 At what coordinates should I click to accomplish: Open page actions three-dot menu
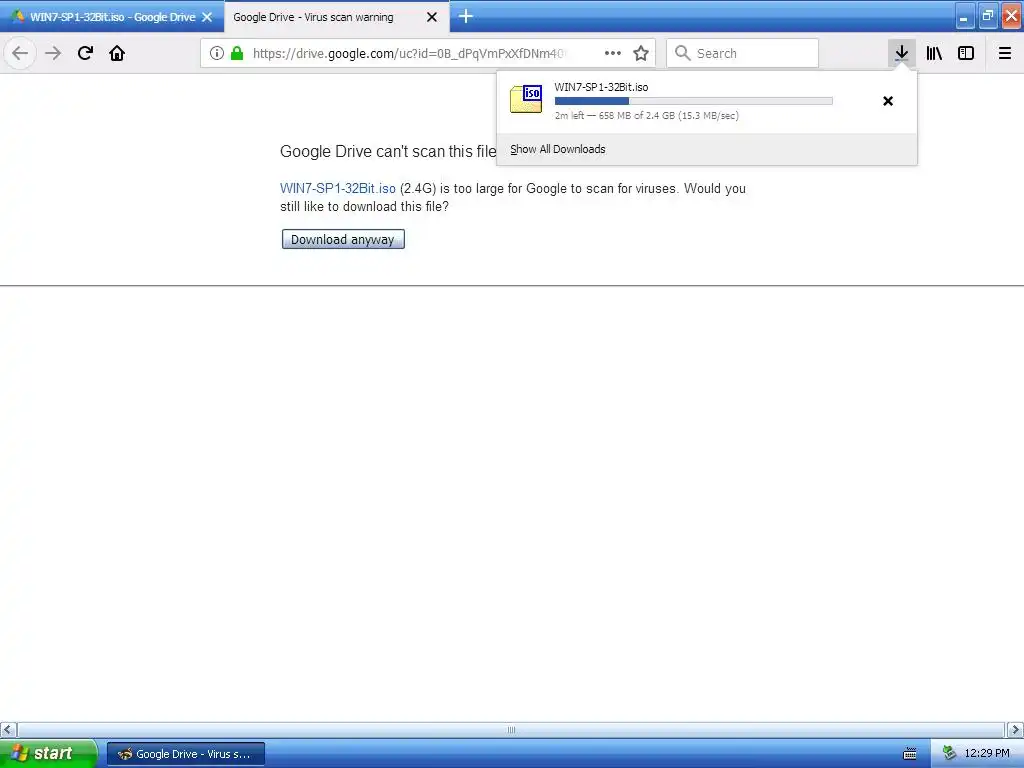613,53
